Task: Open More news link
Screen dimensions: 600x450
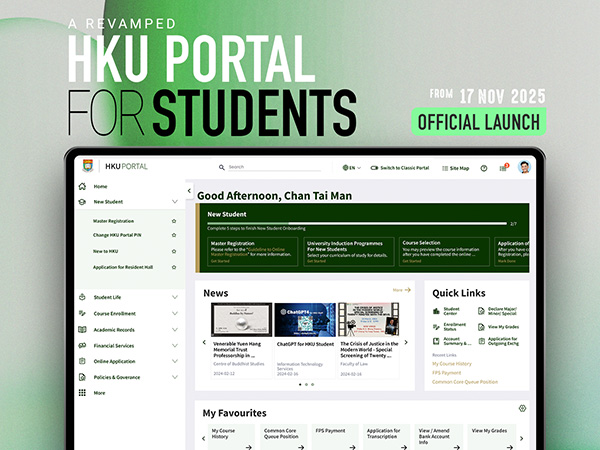Action: point(401,290)
